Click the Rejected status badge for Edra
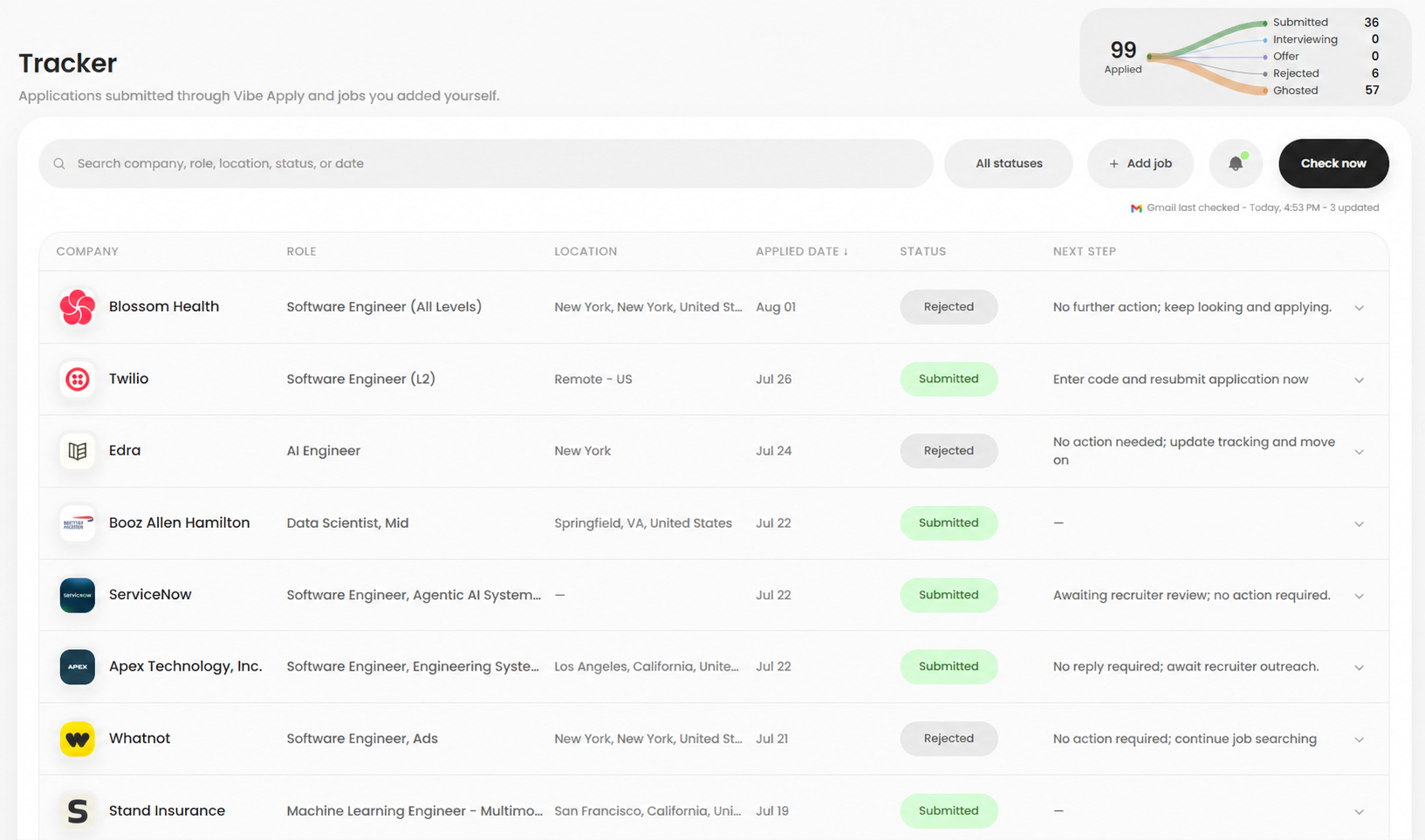The width and height of the screenshot is (1425, 840). click(949, 451)
